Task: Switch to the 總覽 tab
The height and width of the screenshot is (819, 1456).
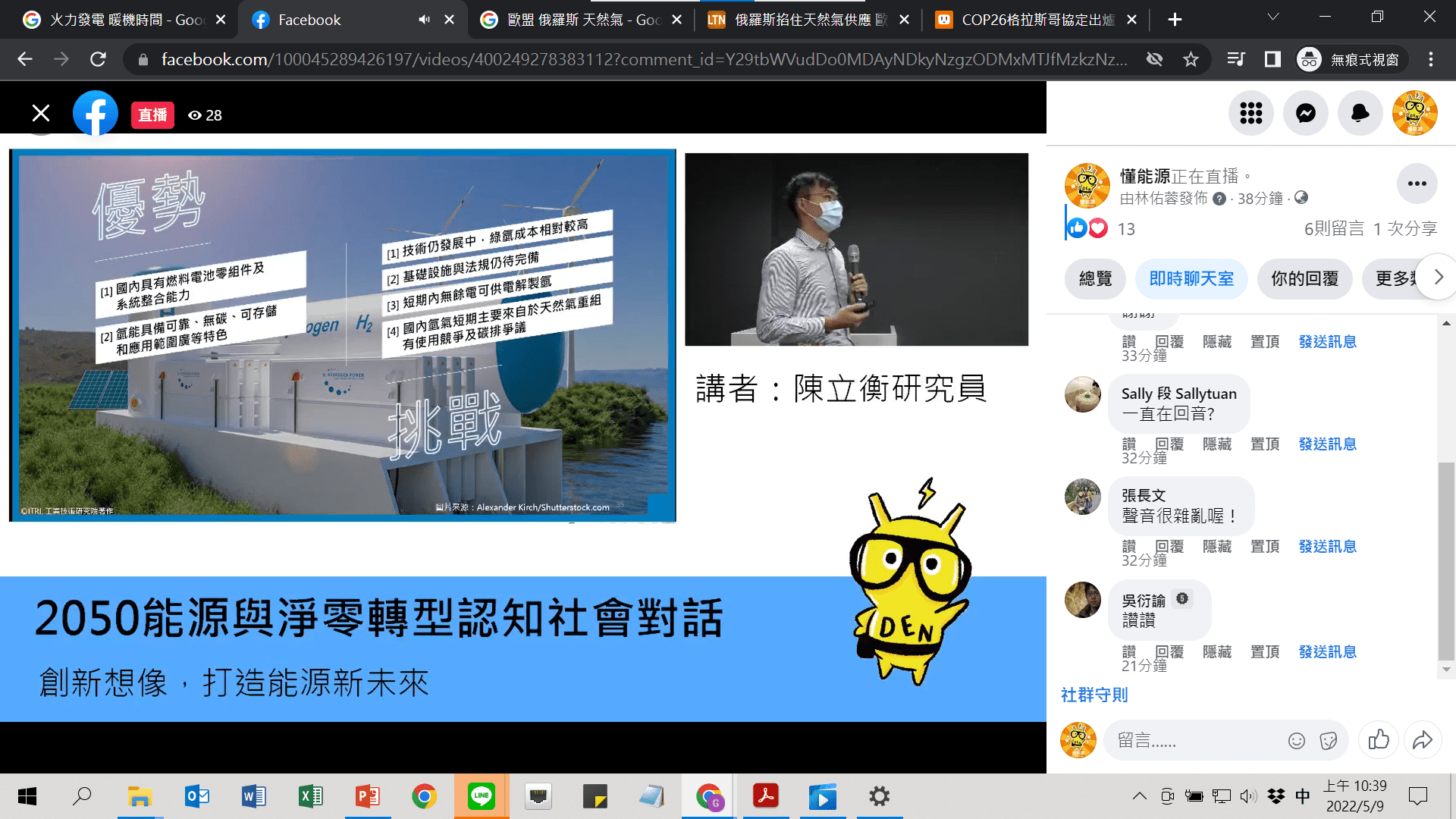Action: [1095, 278]
